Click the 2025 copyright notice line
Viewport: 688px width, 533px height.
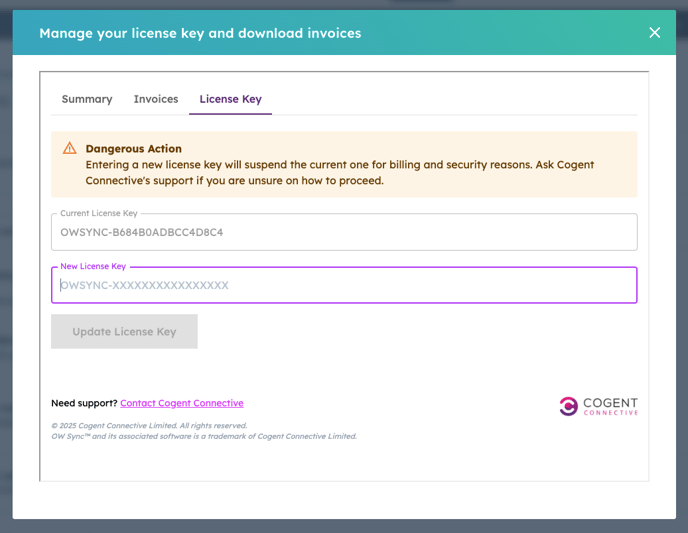click(149, 426)
